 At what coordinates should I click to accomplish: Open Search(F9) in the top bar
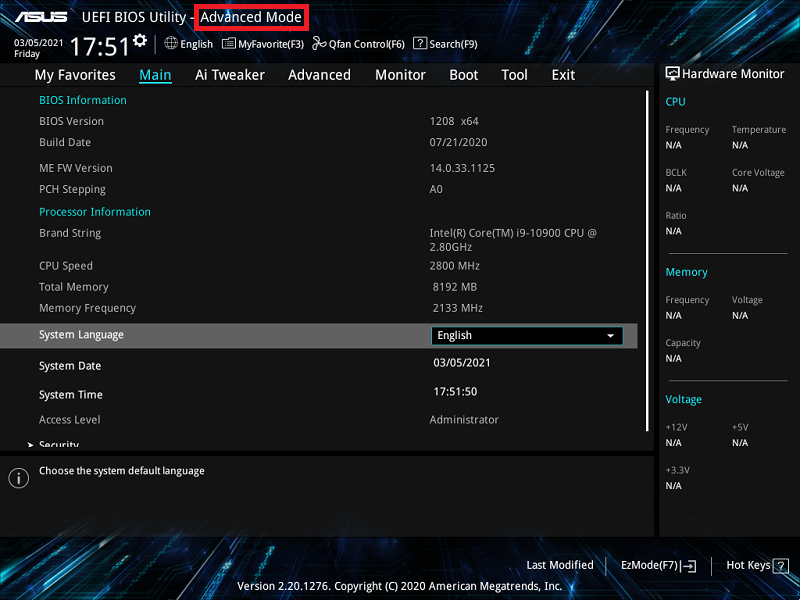445,44
